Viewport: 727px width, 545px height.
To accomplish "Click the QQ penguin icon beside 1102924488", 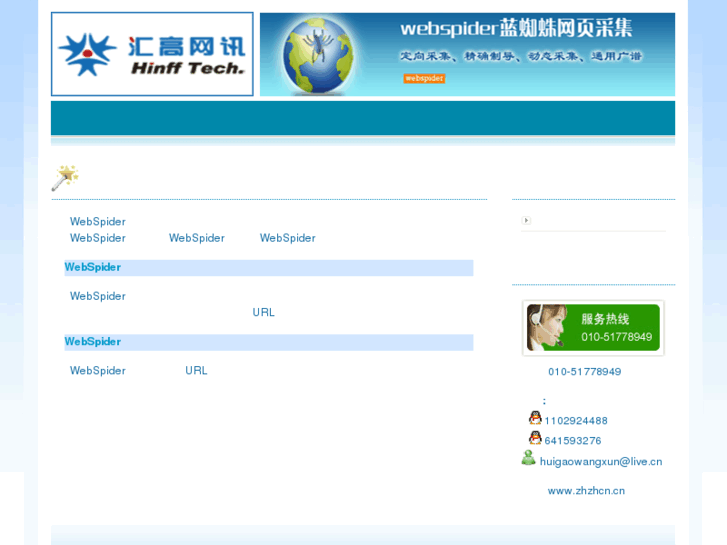I will click(535, 418).
